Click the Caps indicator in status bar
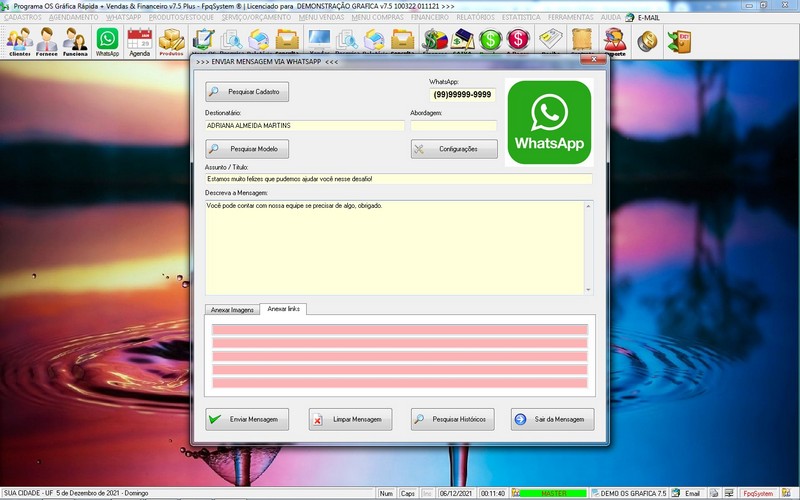Screen dimensions: 800x500 point(408,493)
